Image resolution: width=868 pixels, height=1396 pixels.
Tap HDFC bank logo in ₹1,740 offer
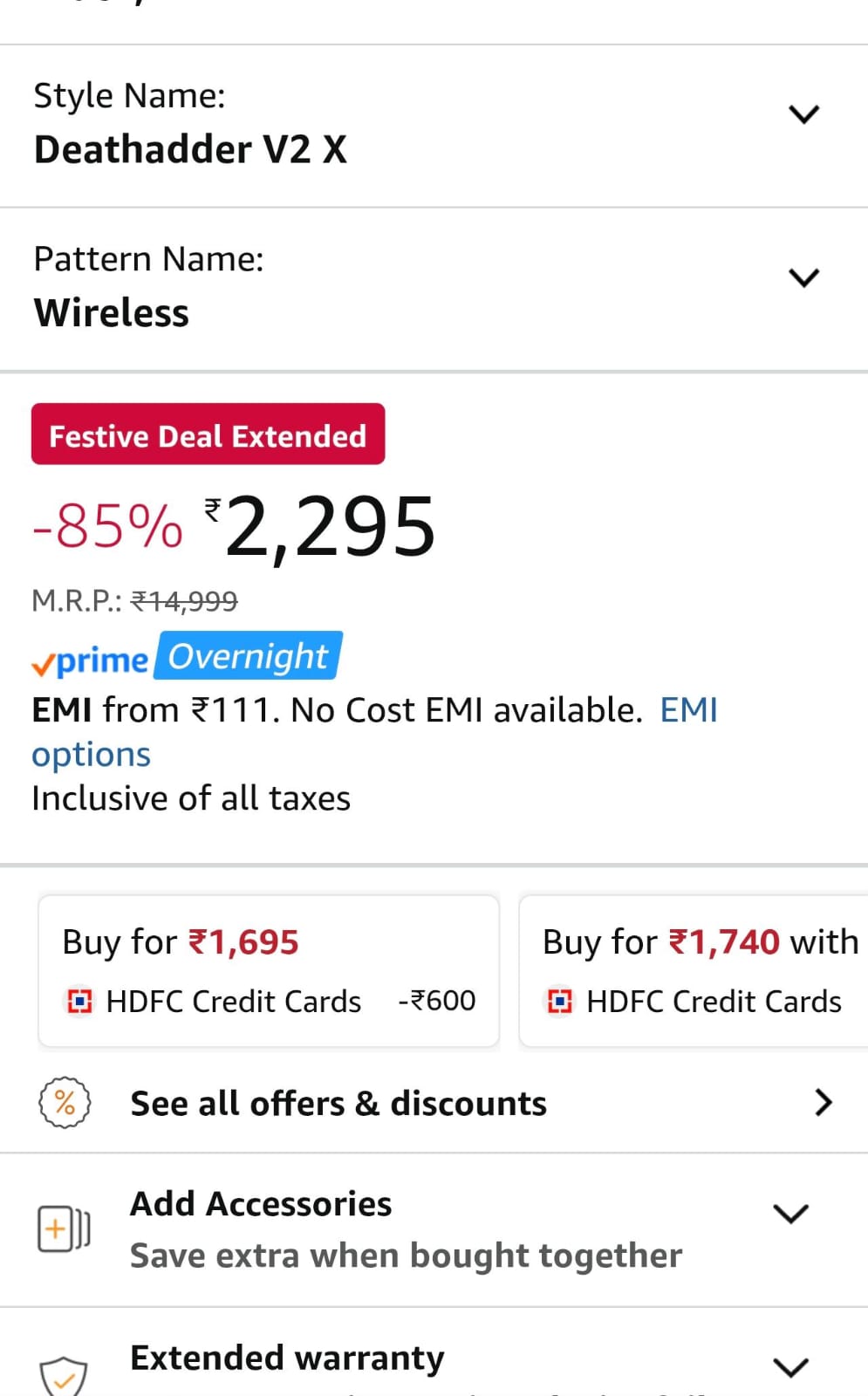pyautogui.click(x=559, y=1002)
